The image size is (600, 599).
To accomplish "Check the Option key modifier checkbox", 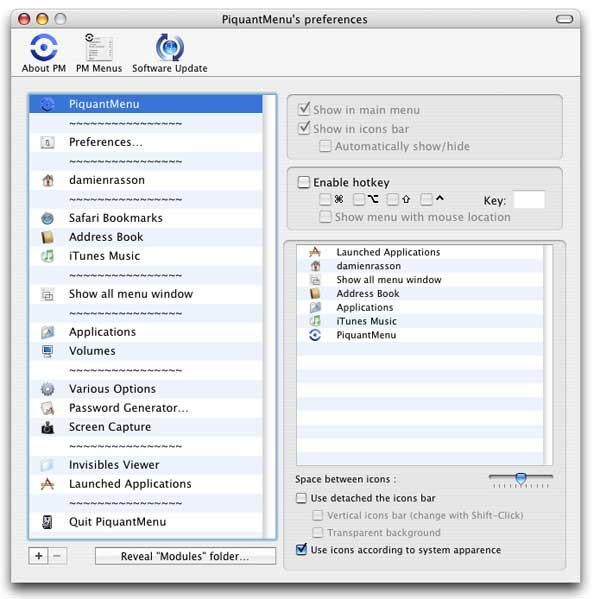I will (359, 199).
